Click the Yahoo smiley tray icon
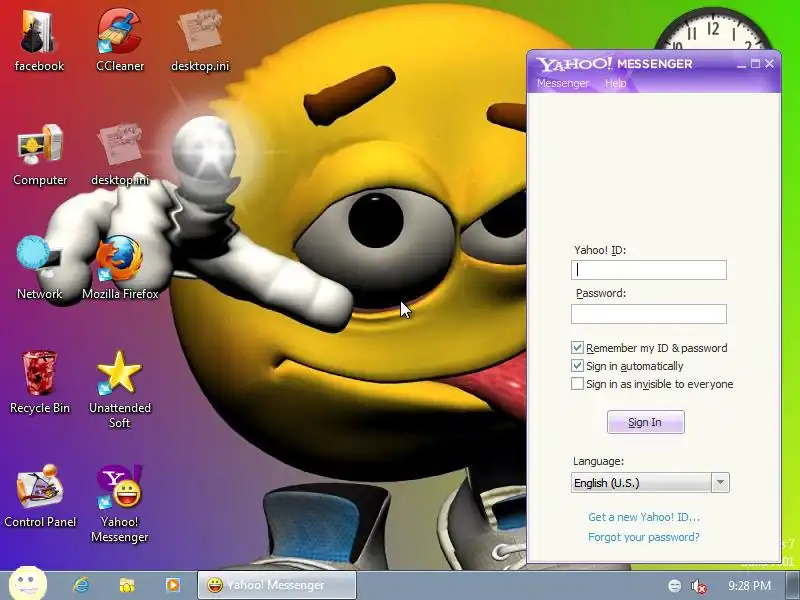This screenshot has width=800, height=600. tap(674, 586)
